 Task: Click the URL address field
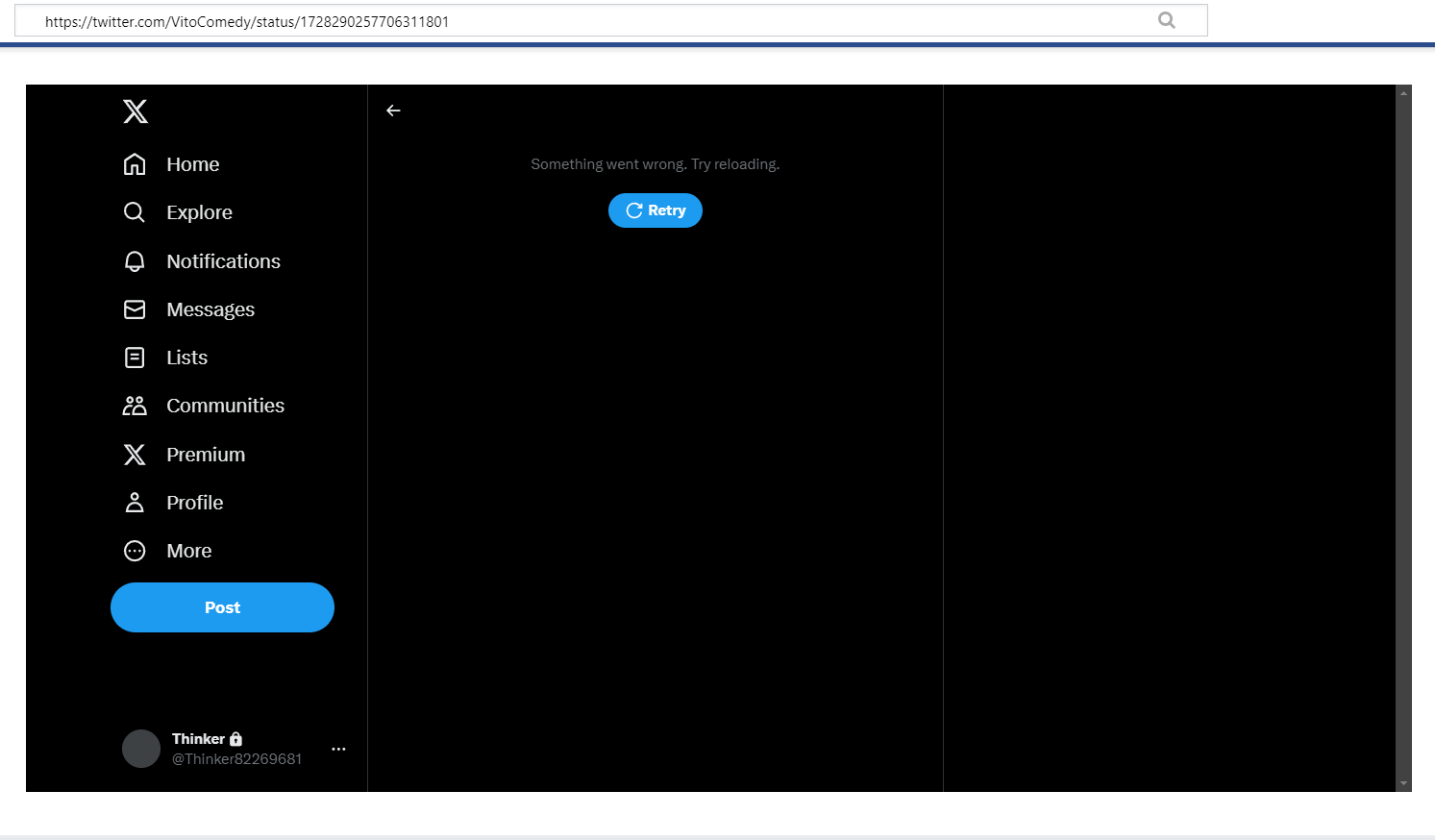click(611, 20)
